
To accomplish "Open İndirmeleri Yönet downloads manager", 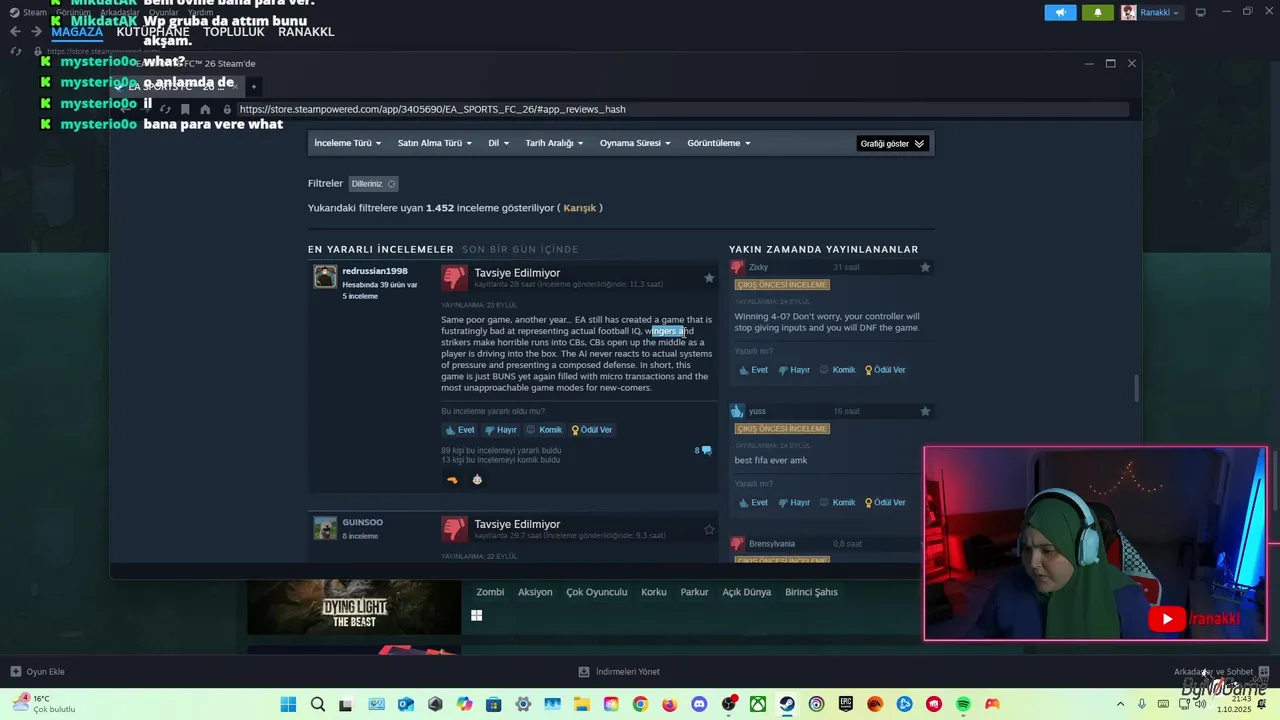I will 620,672.
